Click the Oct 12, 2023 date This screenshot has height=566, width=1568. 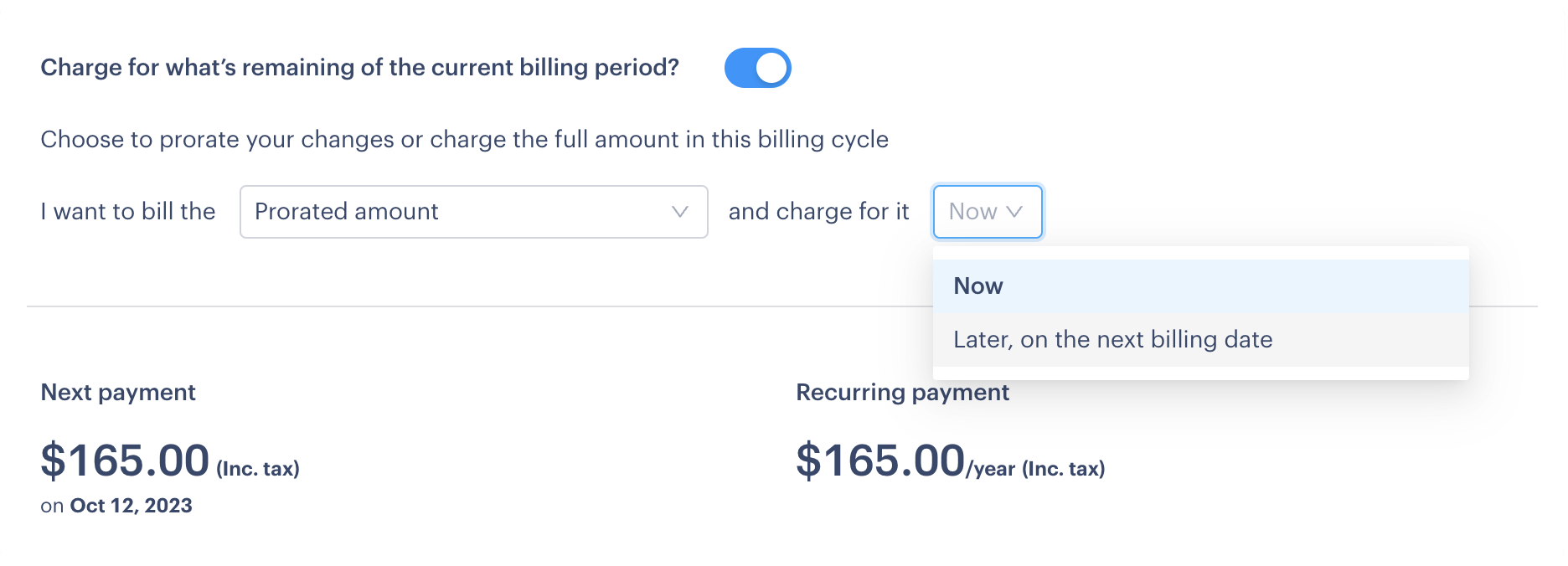pos(130,505)
